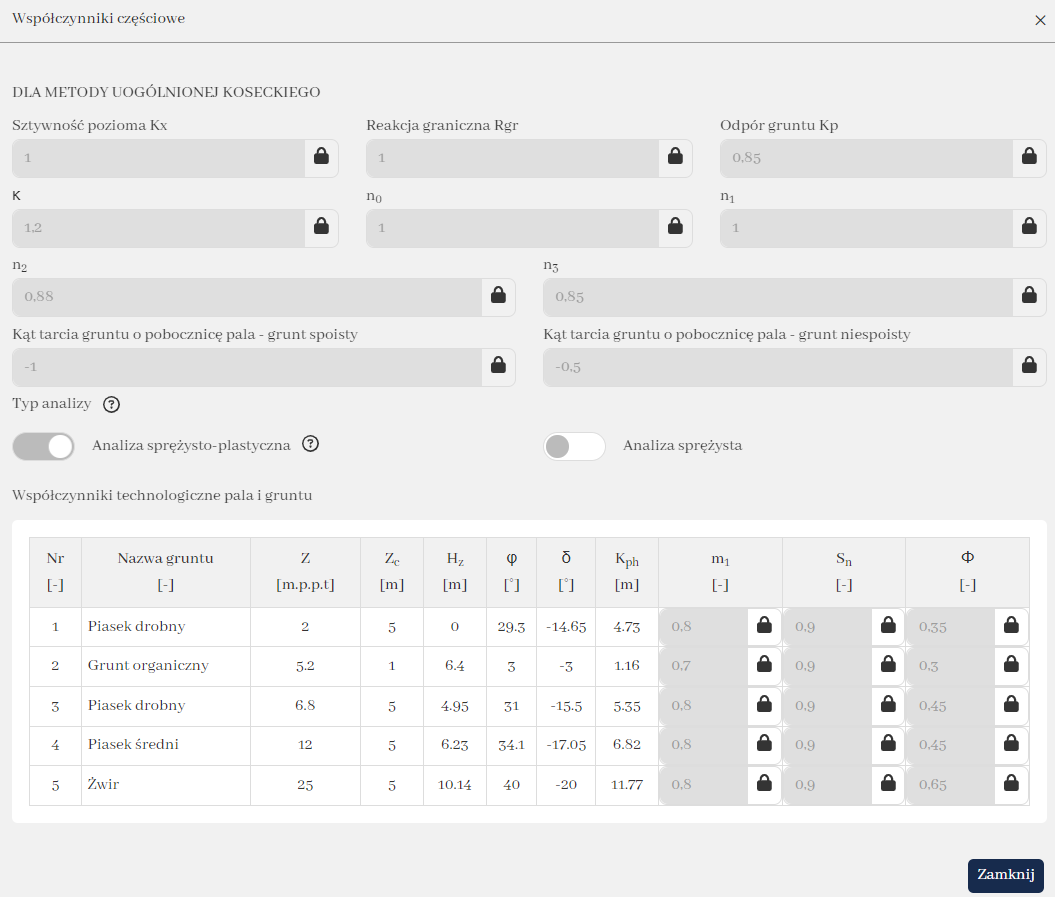This screenshot has height=897, width=1055.
Task: Unlock m1 for Grunt organiczny row
Action: (x=764, y=665)
